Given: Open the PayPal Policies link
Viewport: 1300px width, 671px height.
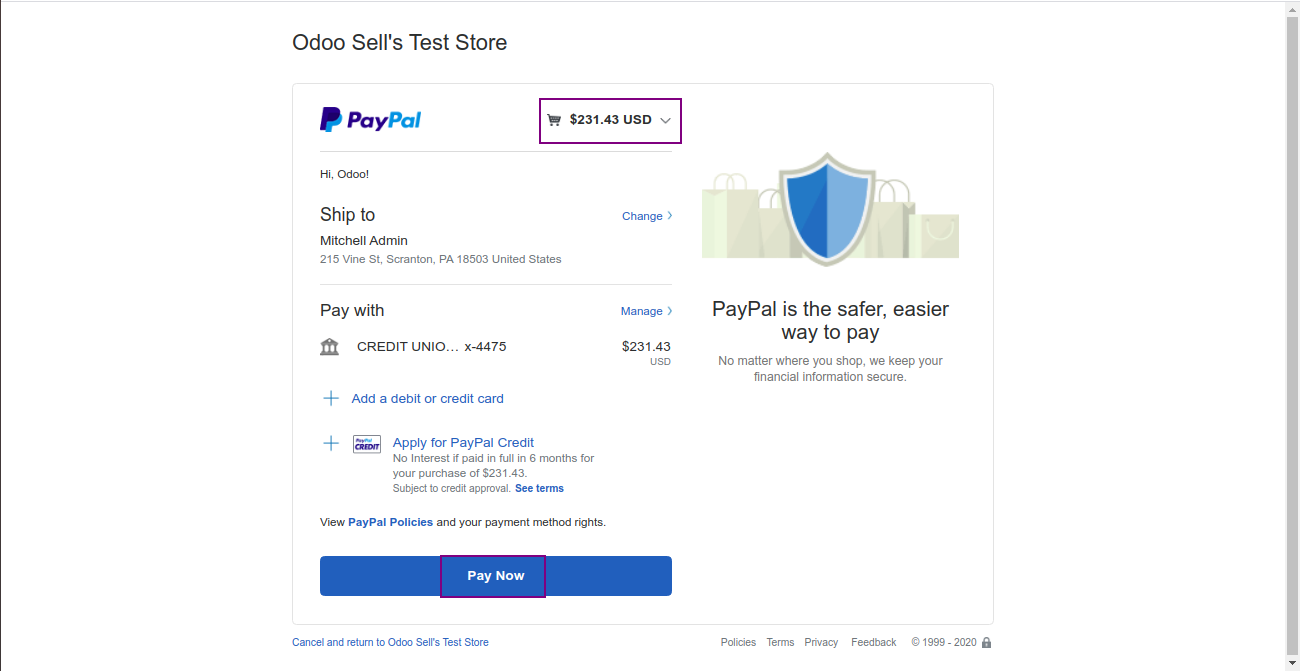Looking at the screenshot, I should pos(391,522).
